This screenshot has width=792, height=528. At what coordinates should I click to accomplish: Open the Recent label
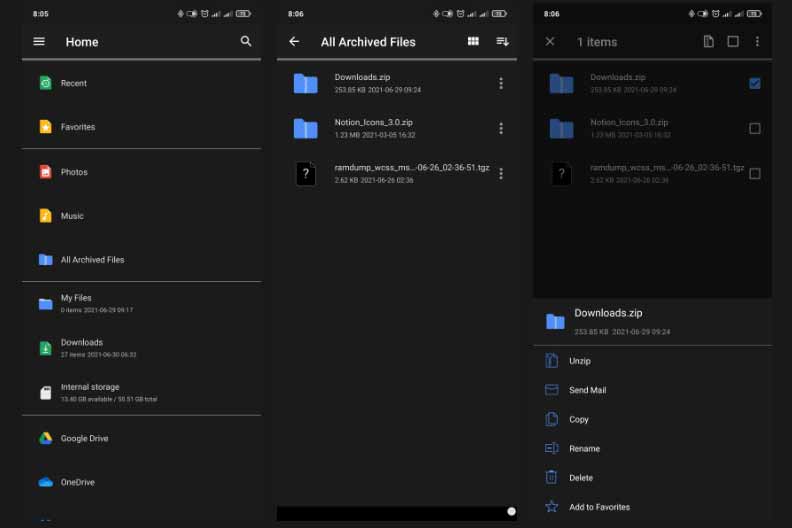(x=74, y=83)
